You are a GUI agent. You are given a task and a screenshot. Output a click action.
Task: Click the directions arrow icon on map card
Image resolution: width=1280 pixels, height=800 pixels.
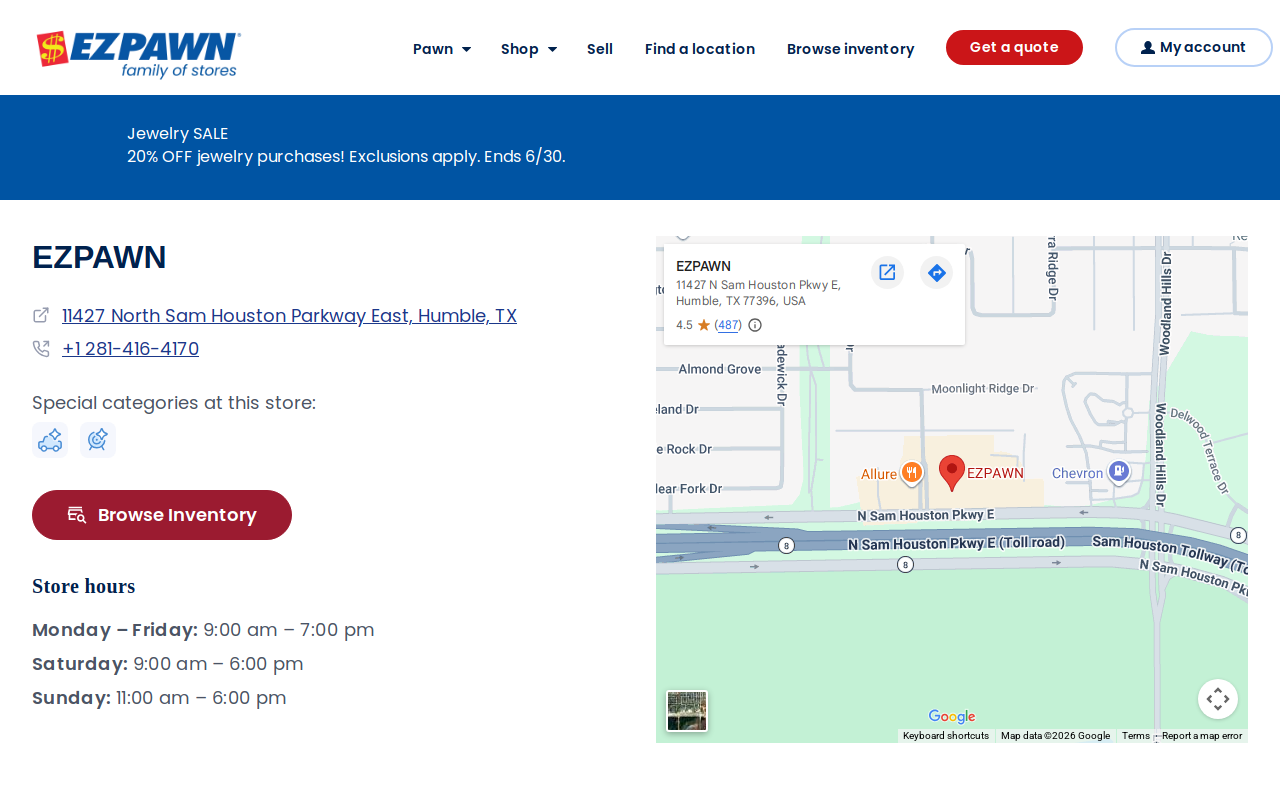coord(936,272)
